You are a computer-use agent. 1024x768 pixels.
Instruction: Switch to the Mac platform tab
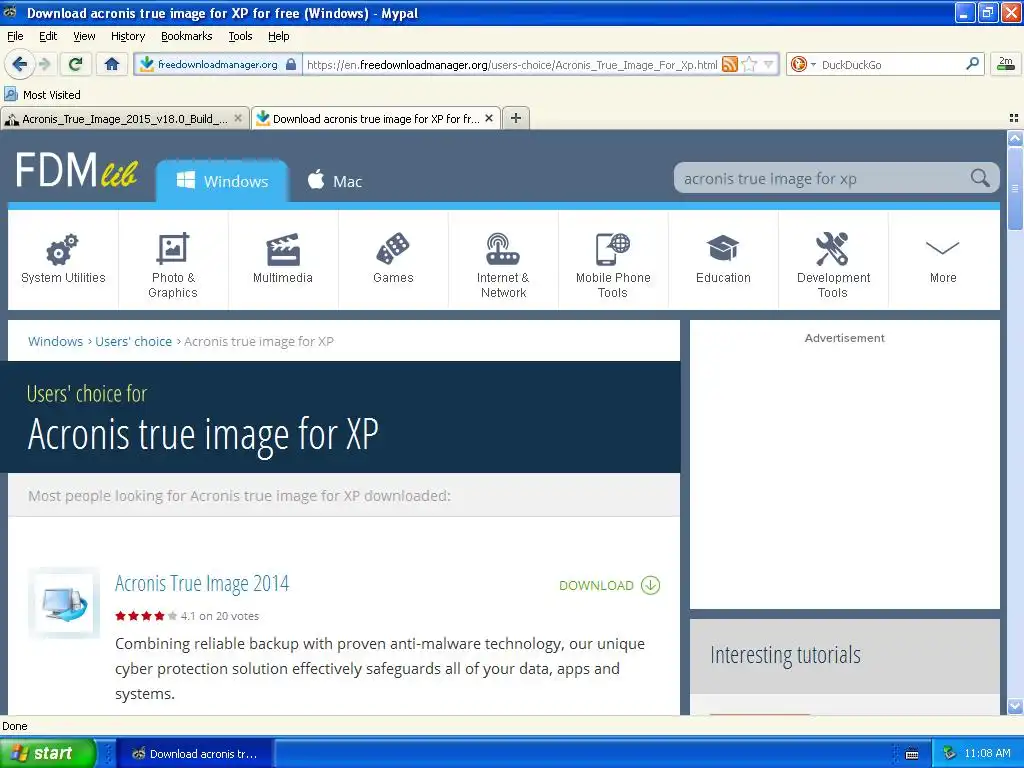[334, 181]
